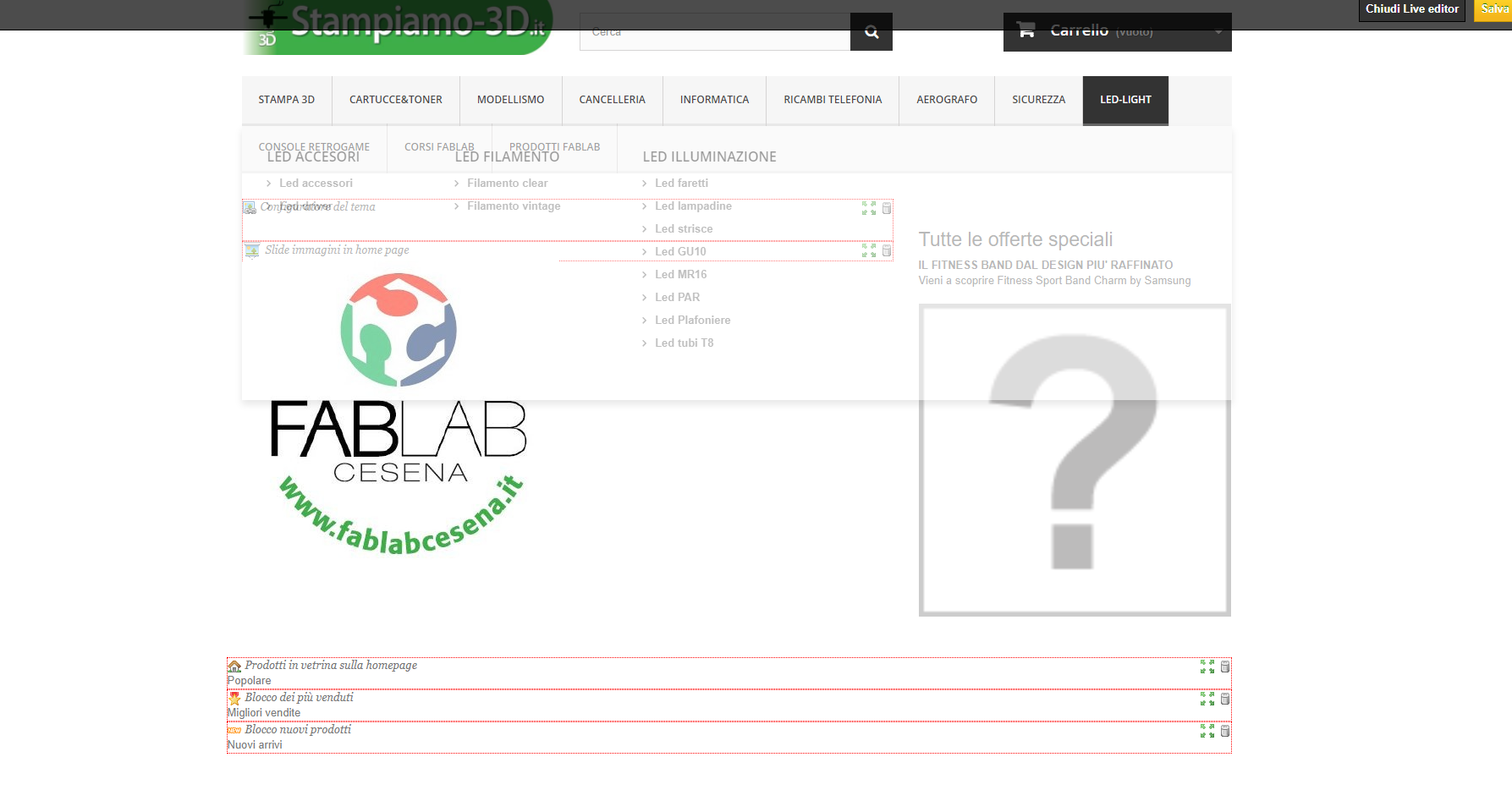
Task: Click the Blocco dei più venduti label
Action: (x=299, y=698)
